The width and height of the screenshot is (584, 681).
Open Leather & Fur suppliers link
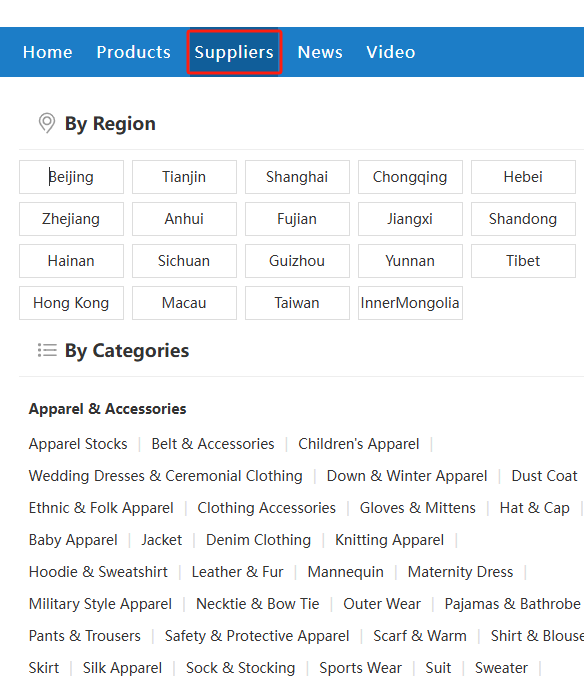point(238,572)
